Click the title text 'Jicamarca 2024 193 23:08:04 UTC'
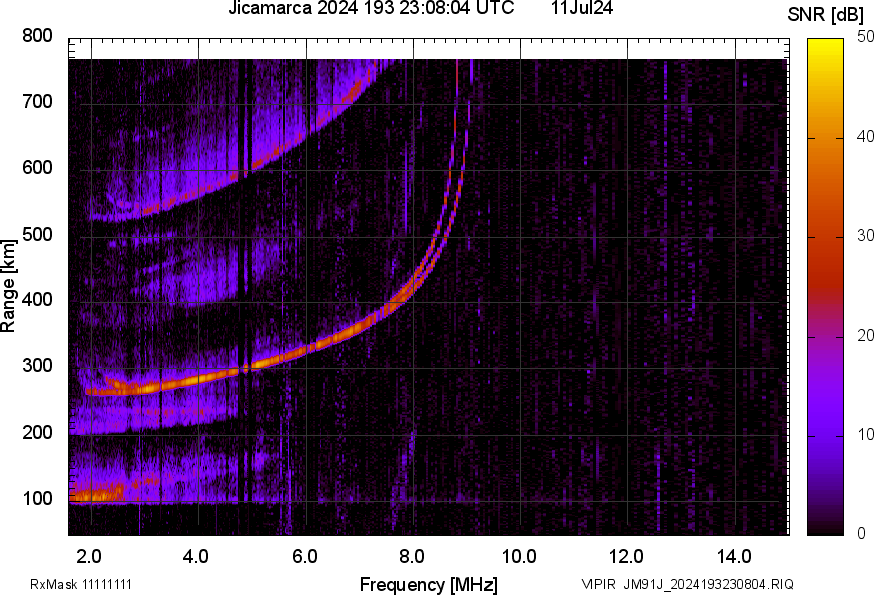Image resolution: width=874 pixels, height=595 pixels. [371, 8]
